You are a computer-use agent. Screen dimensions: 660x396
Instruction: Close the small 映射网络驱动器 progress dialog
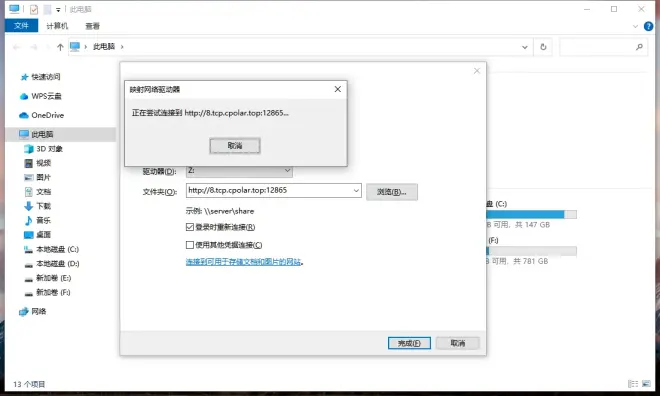click(x=338, y=89)
